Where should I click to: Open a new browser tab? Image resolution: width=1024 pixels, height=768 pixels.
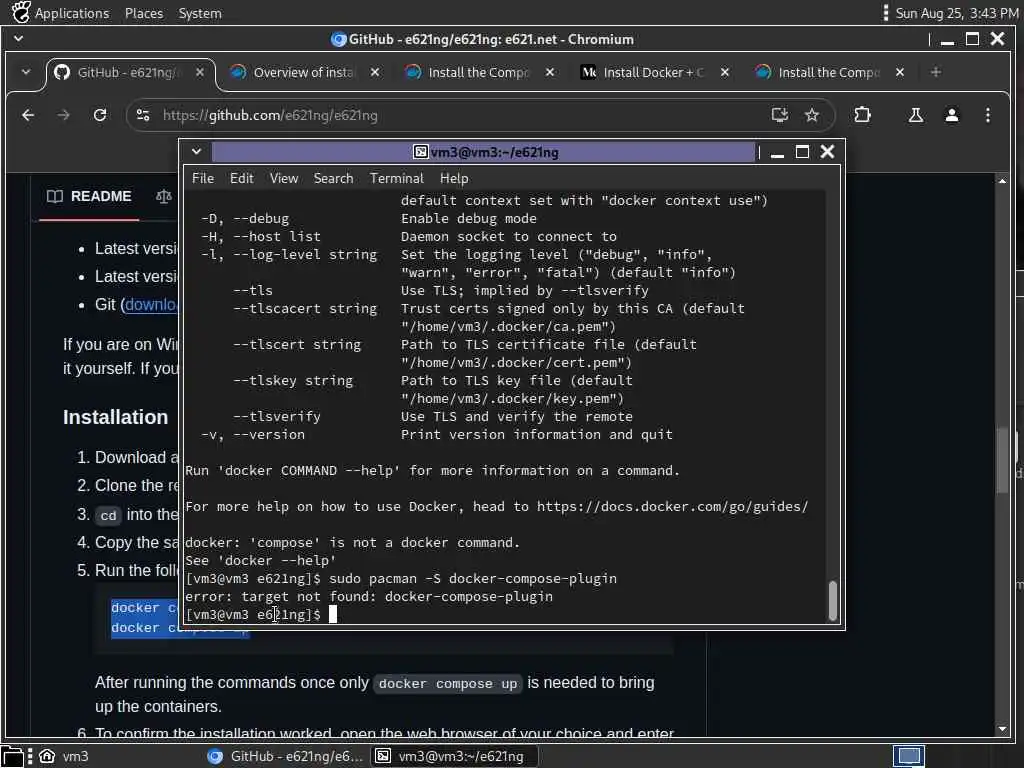tap(936, 72)
